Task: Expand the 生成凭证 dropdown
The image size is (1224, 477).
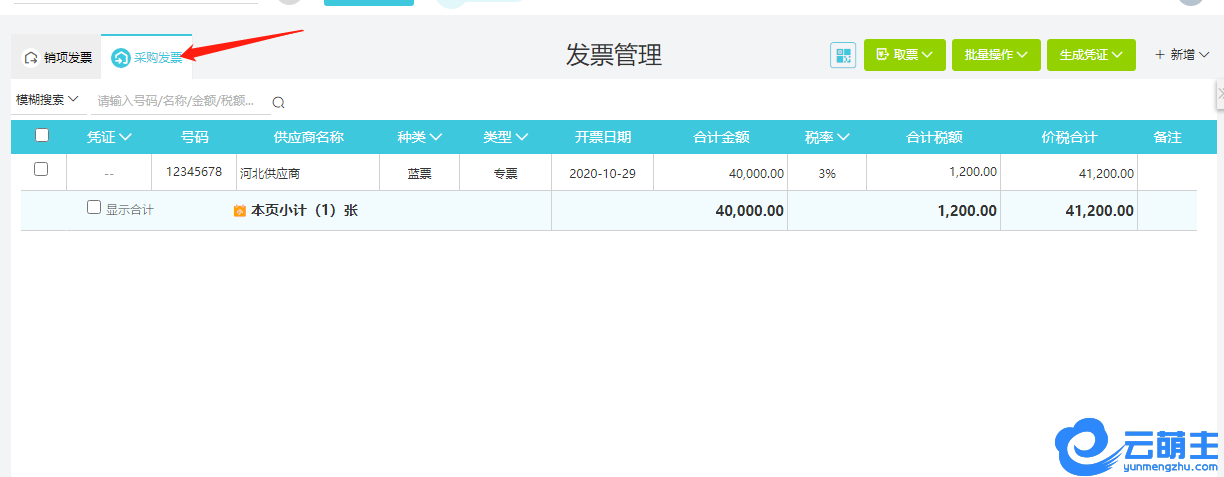Action: [1091, 55]
